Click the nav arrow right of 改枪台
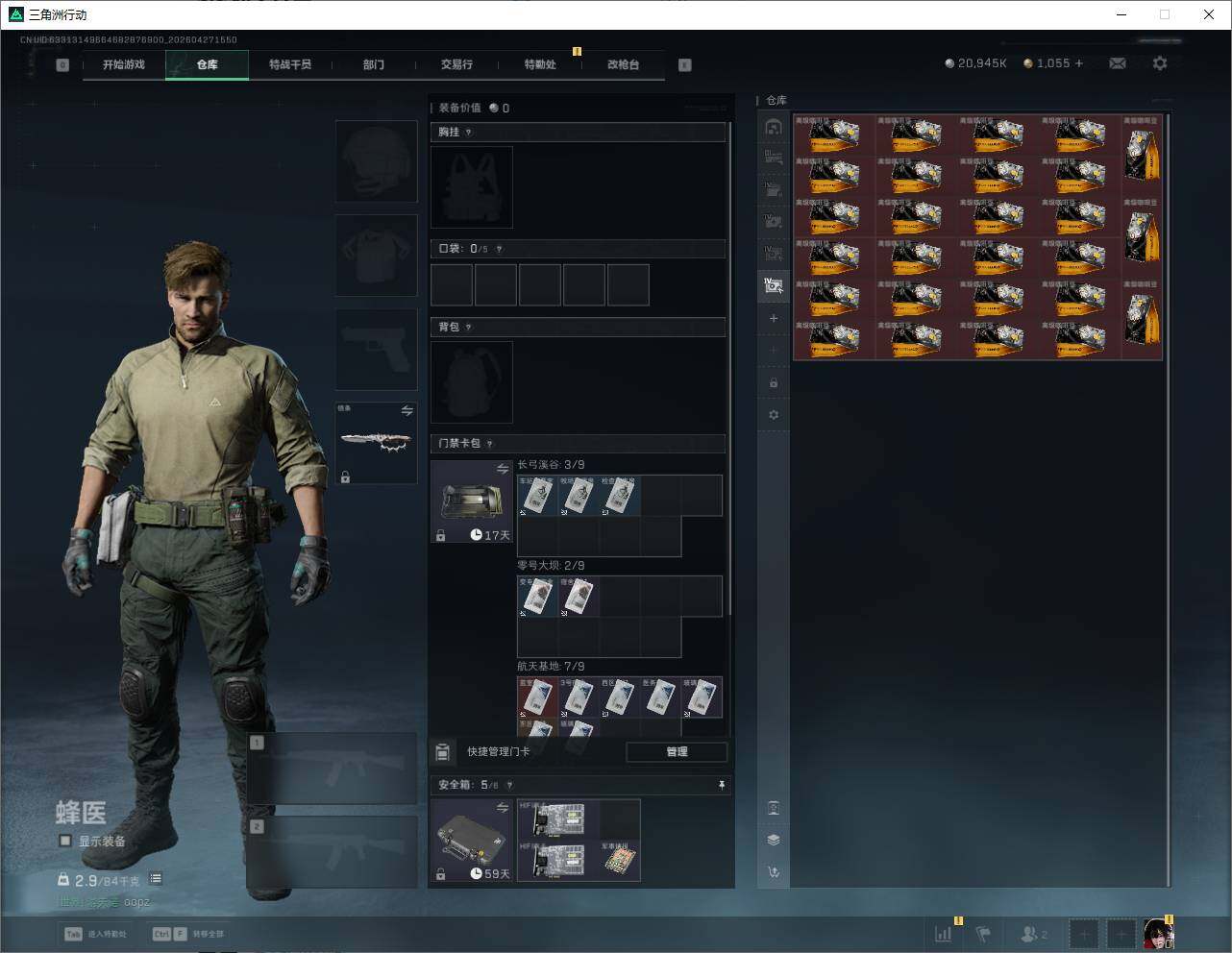1232x953 pixels. click(x=685, y=65)
